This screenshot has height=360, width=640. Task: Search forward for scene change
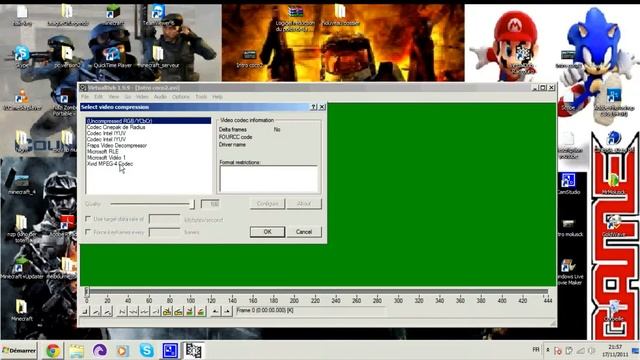[200, 312]
